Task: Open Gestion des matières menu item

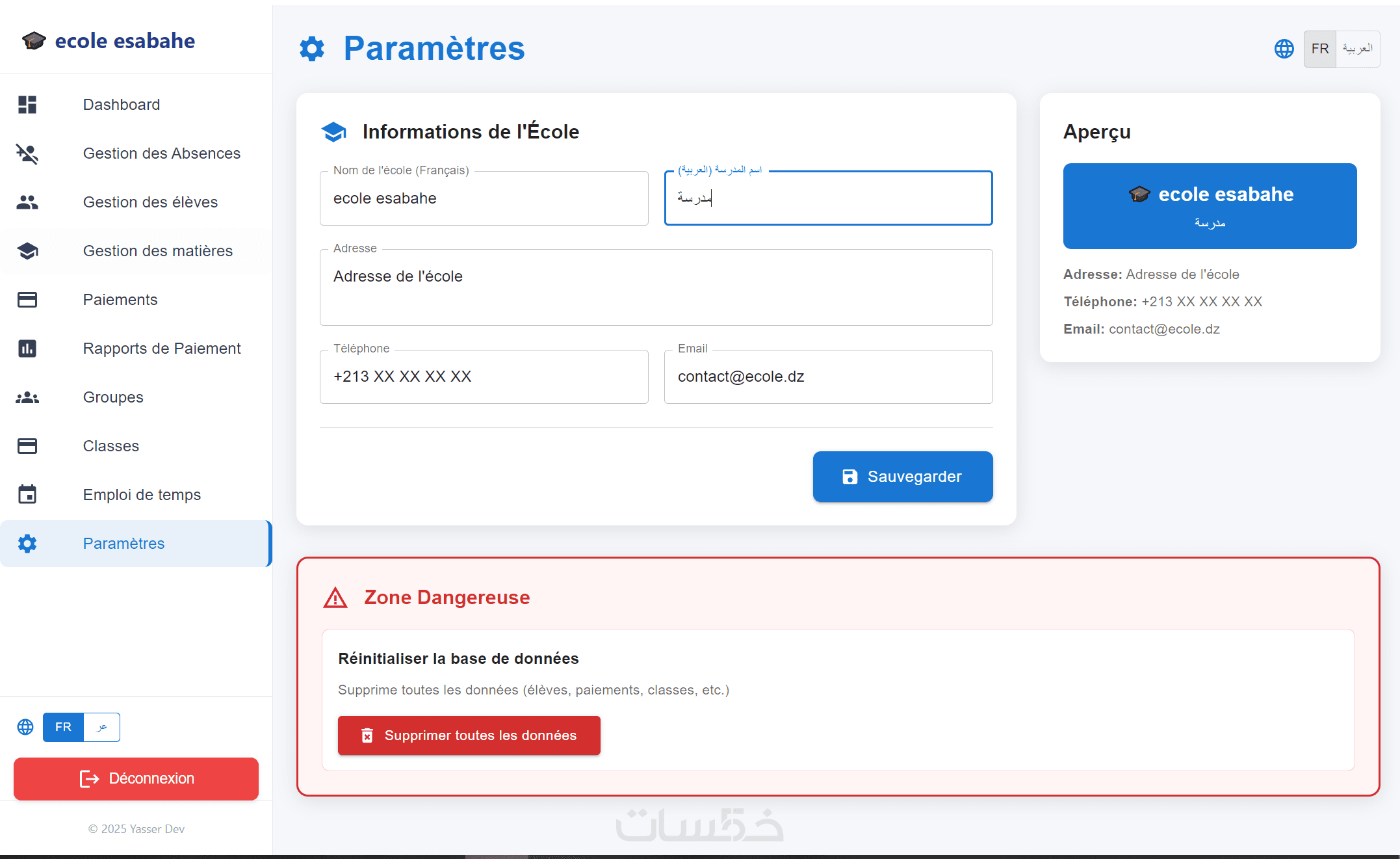Action: point(157,251)
